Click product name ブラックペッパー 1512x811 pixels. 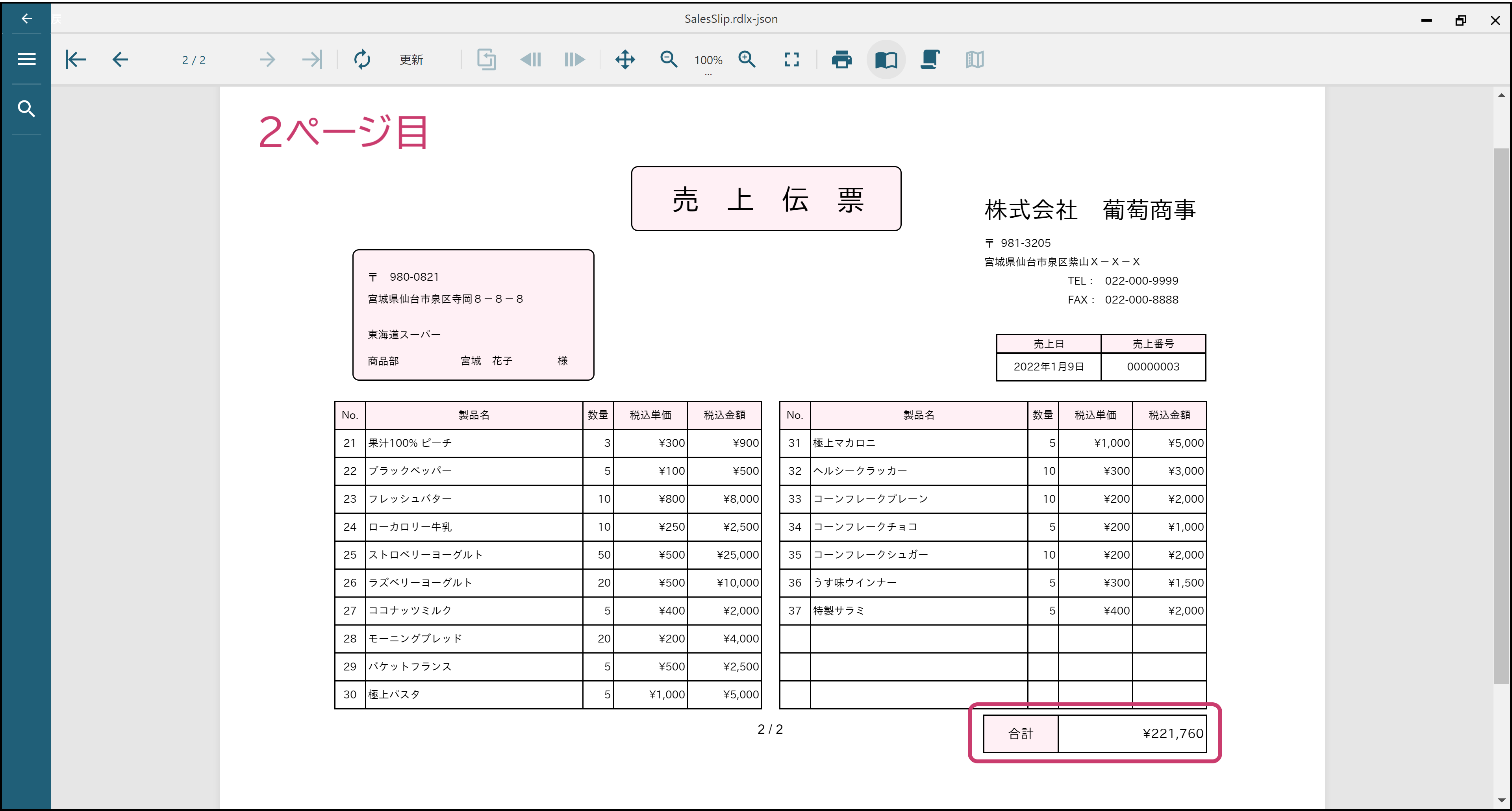409,470
